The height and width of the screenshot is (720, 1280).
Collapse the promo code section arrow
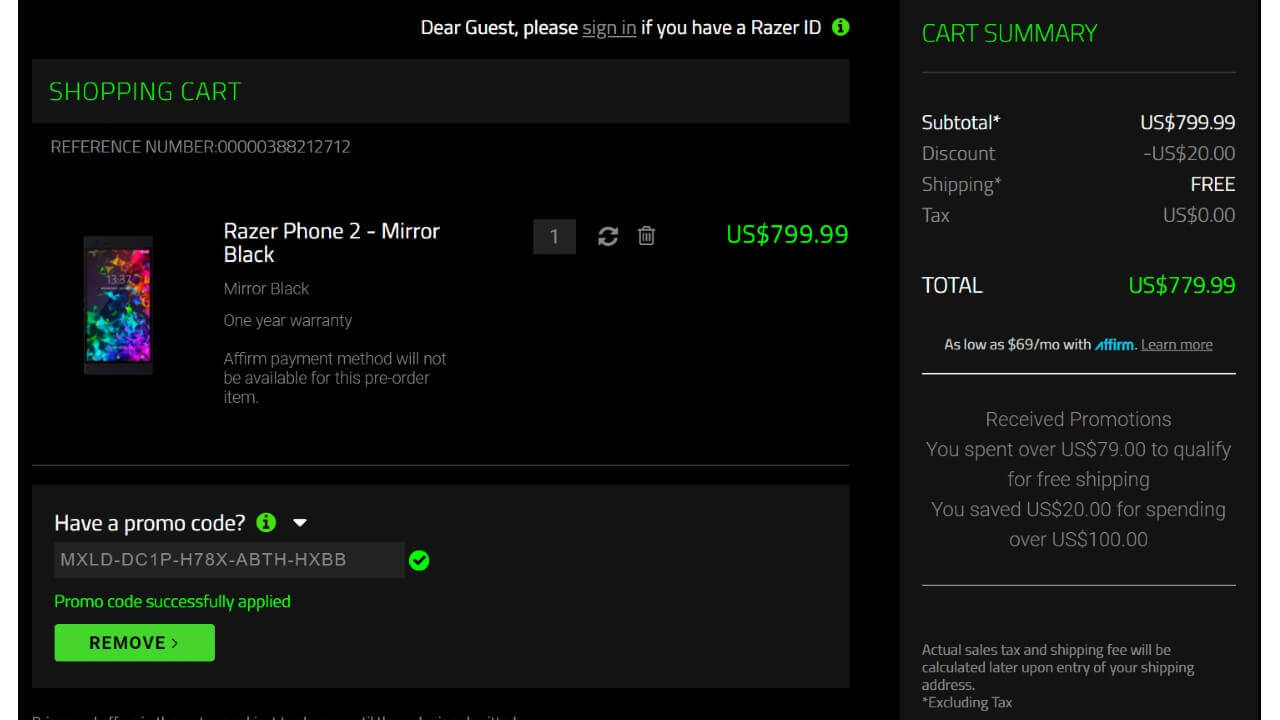[x=299, y=523]
